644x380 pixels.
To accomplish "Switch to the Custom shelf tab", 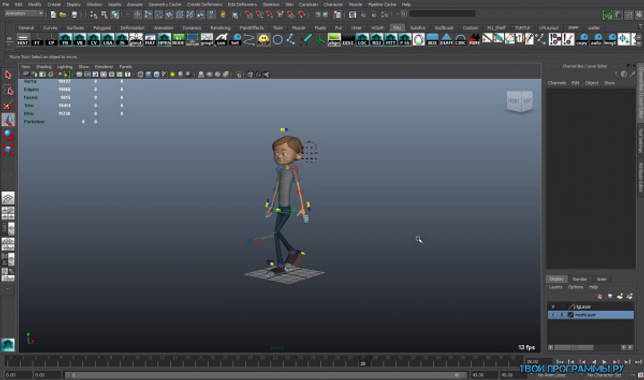I will (470, 28).
